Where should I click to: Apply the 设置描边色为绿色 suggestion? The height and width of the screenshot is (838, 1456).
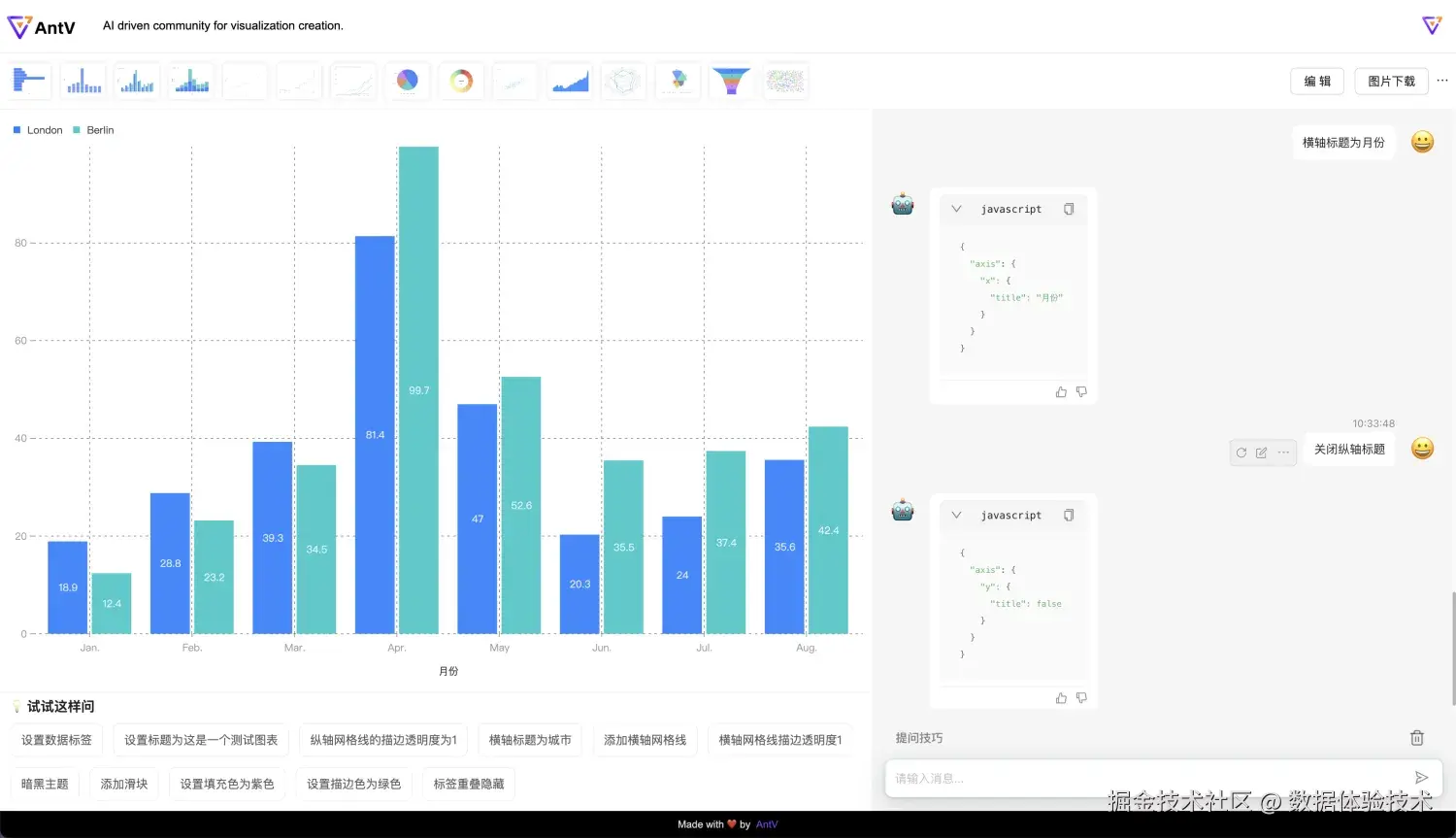click(354, 784)
